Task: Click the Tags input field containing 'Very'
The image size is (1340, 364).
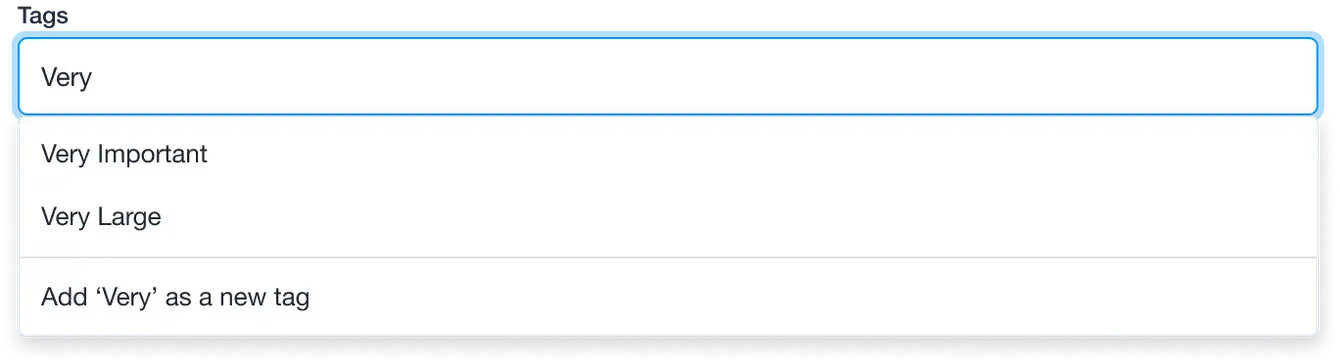Action: pyautogui.click(x=668, y=77)
